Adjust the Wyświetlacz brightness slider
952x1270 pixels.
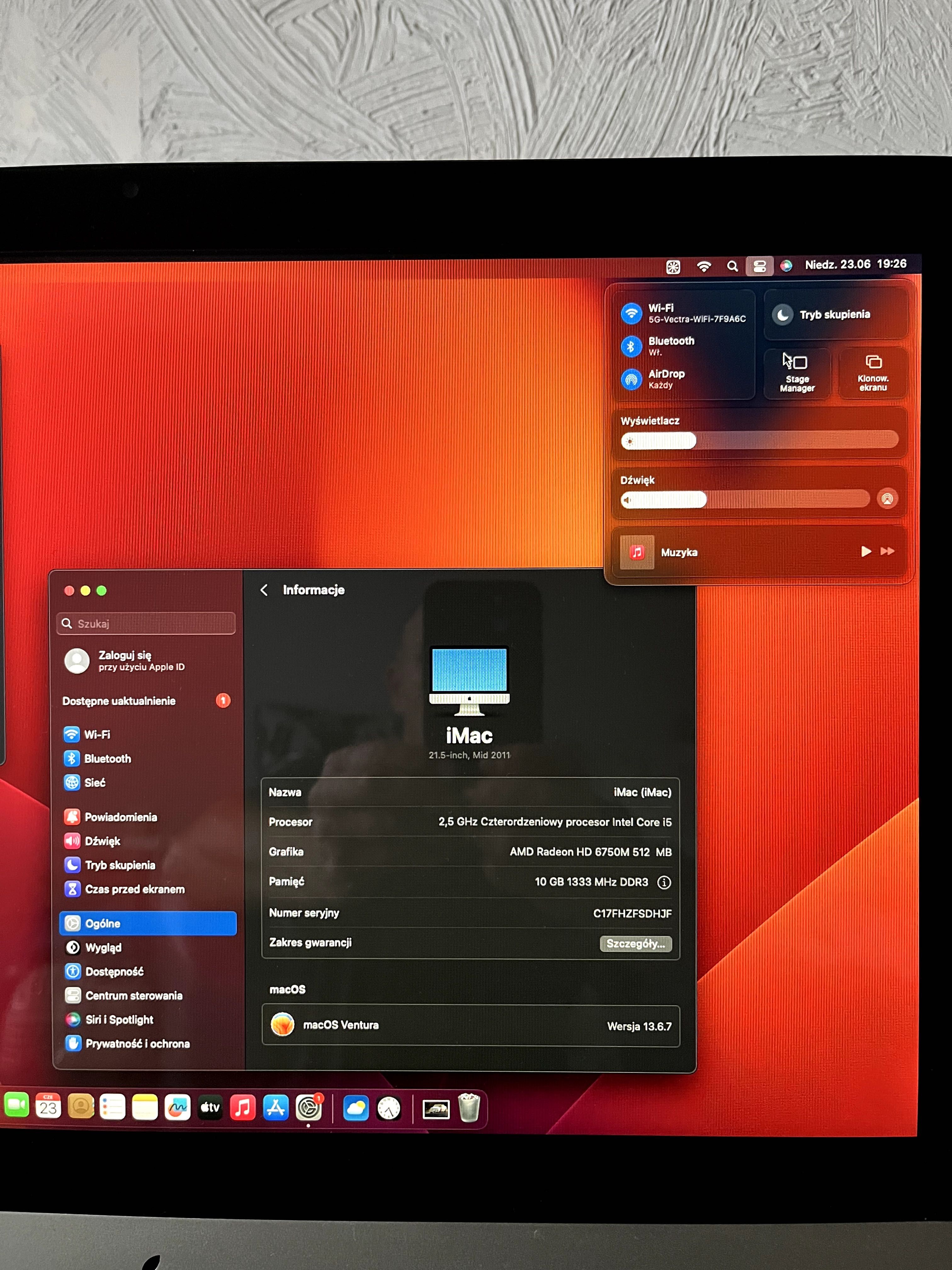point(759,440)
